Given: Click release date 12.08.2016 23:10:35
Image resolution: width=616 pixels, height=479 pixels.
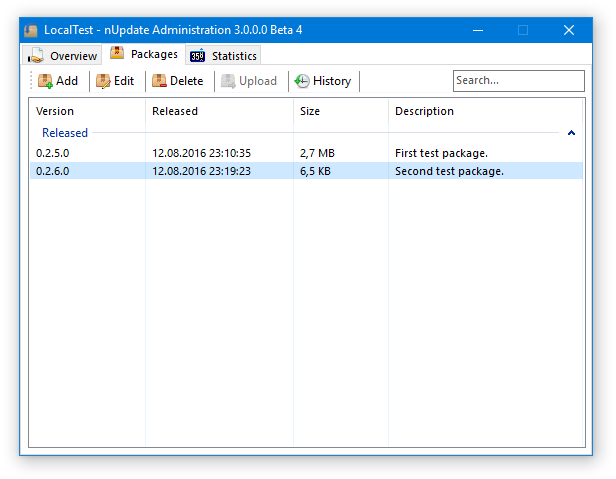Looking at the screenshot, I should point(201,153).
